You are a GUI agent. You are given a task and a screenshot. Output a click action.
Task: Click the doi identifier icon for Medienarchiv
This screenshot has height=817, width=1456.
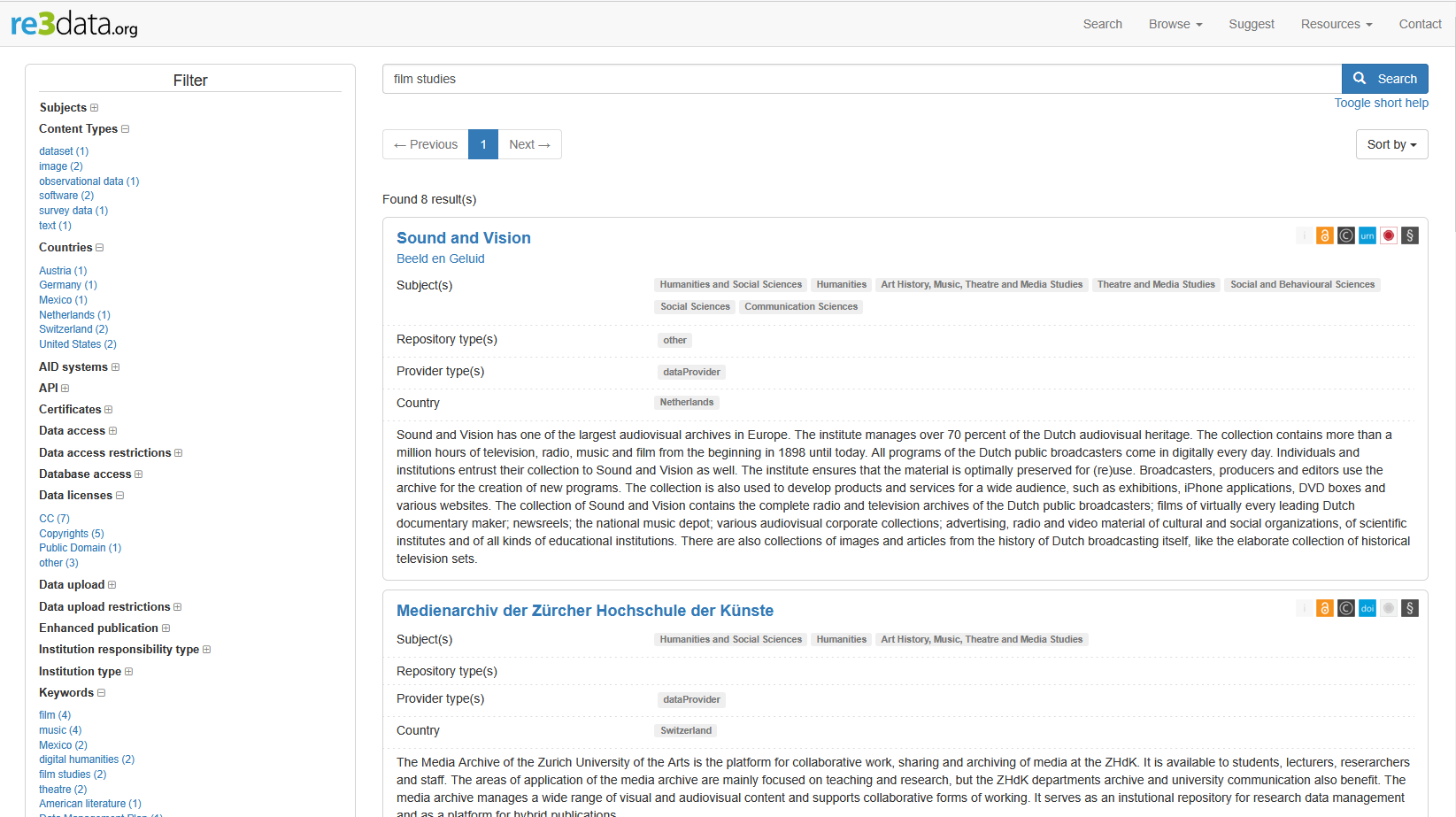coord(1367,608)
